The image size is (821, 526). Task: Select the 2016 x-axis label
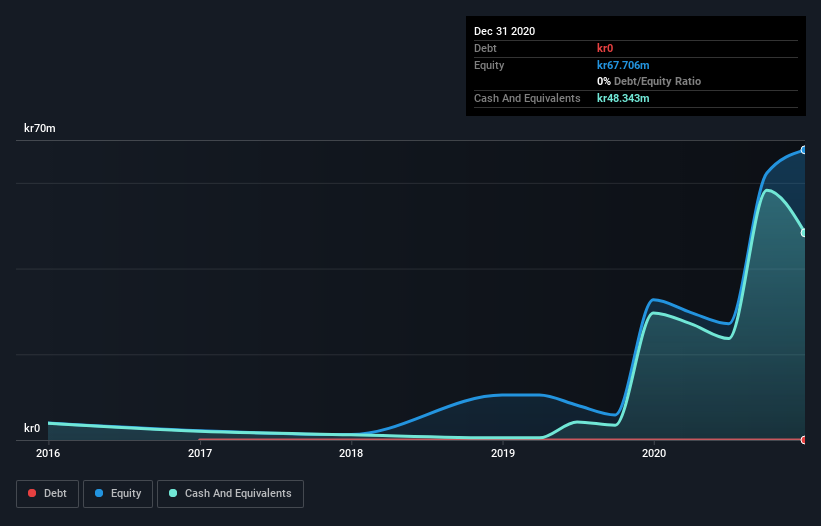[x=48, y=453]
